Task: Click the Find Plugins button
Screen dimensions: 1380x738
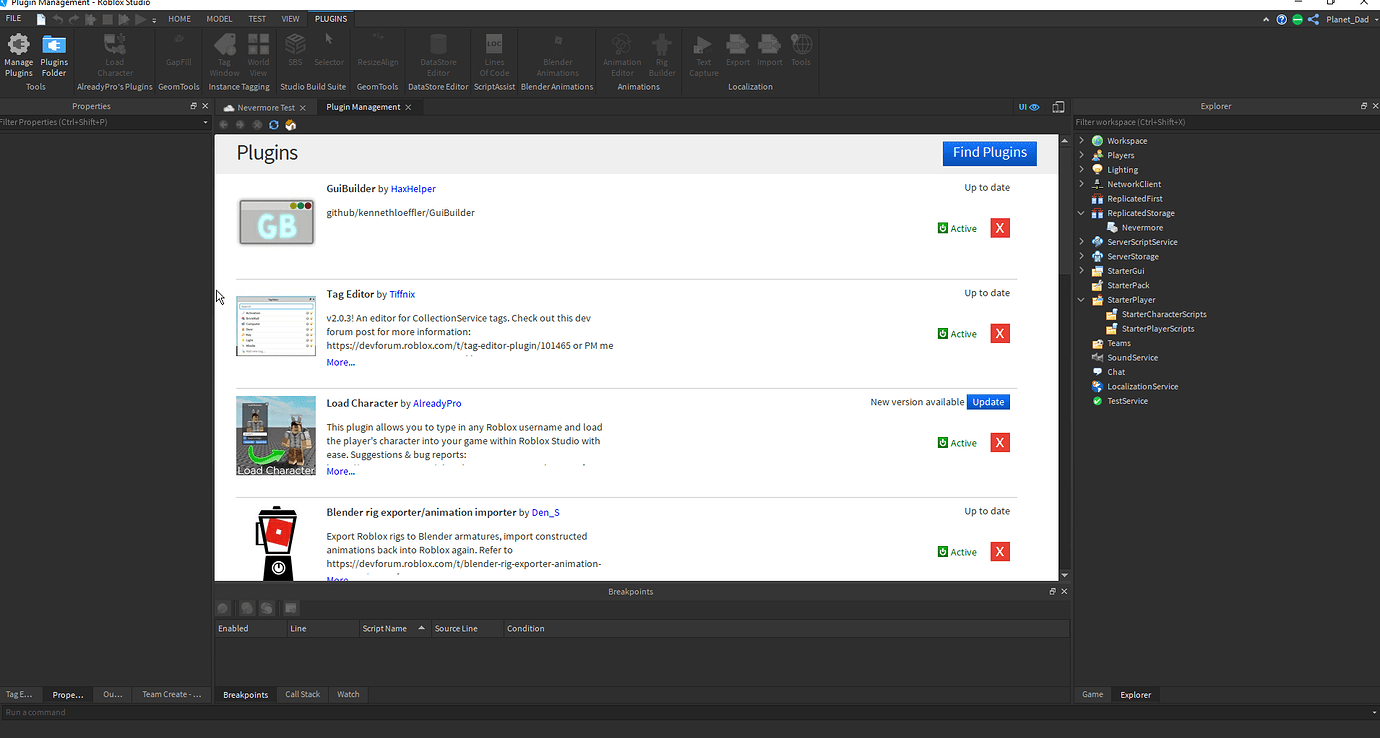Action: pyautogui.click(x=989, y=153)
